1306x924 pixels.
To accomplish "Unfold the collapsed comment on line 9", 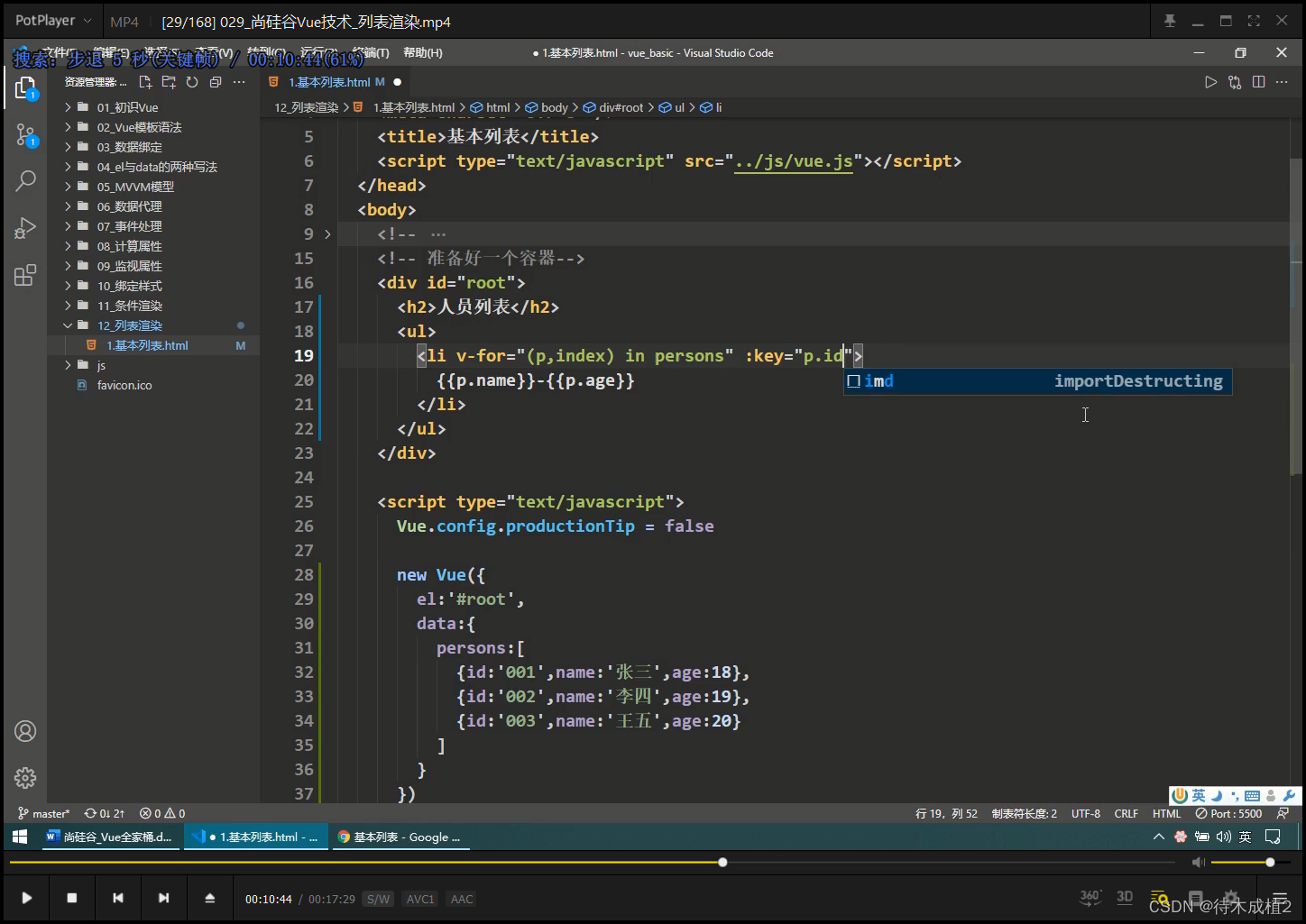I will point(327,234).
